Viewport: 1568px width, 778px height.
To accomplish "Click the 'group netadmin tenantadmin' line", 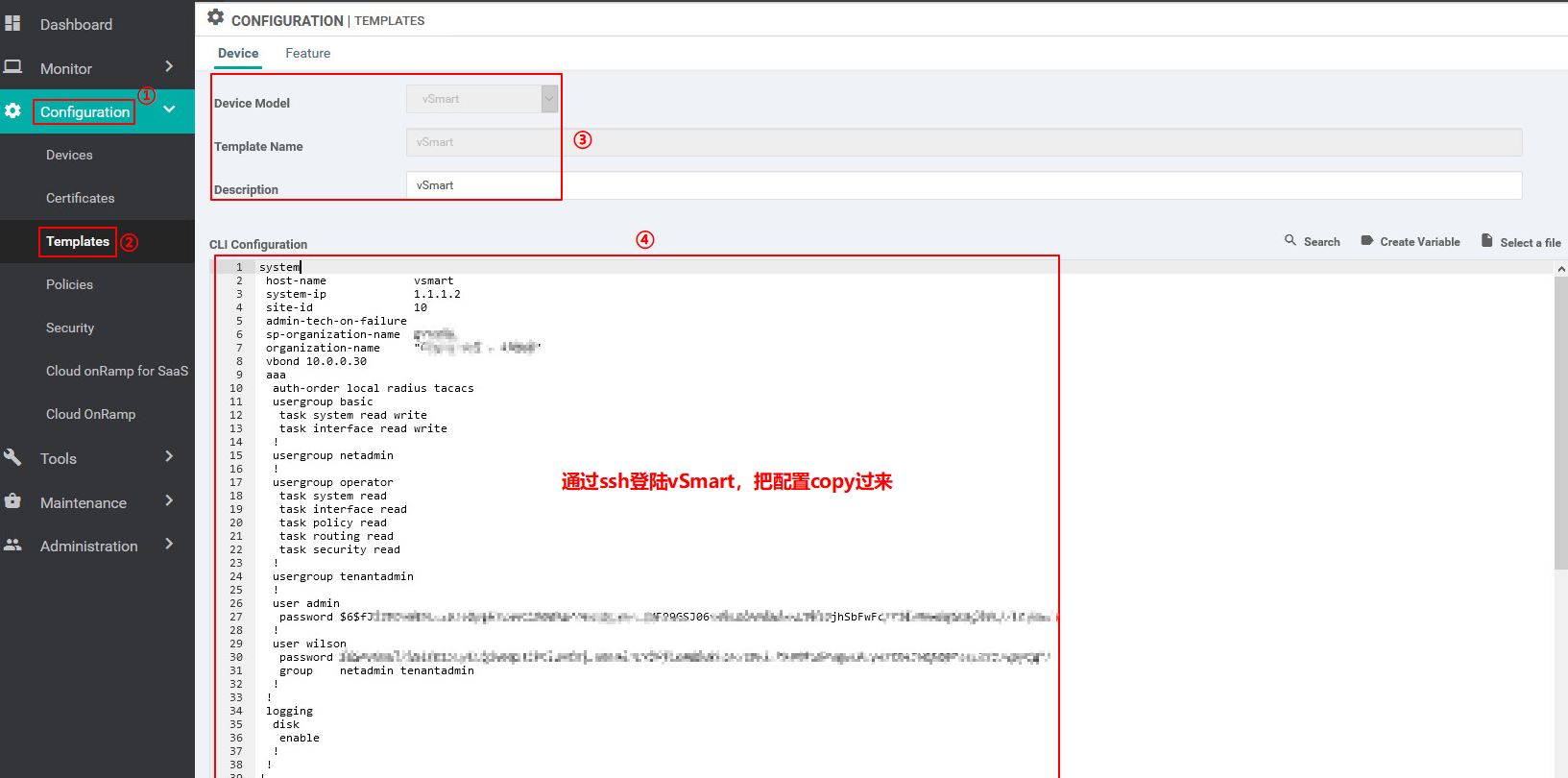I will point(376,670).
